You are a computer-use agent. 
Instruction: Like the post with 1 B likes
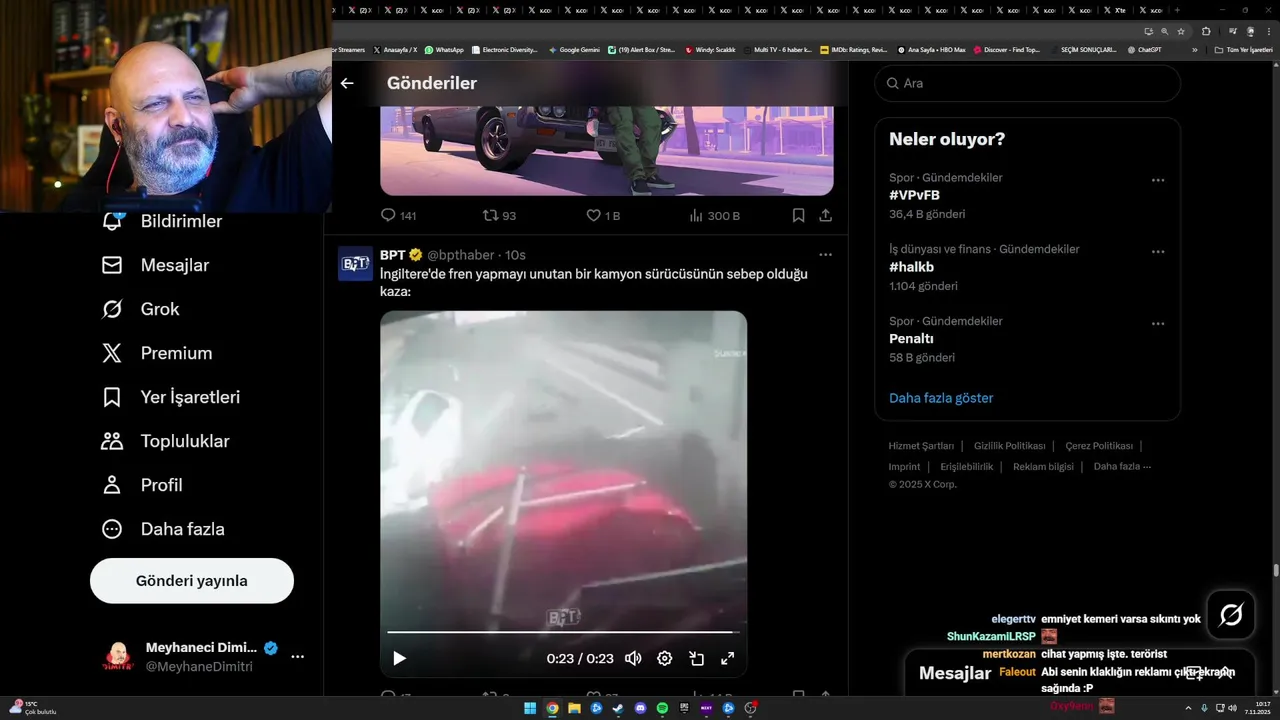point(603,215)
